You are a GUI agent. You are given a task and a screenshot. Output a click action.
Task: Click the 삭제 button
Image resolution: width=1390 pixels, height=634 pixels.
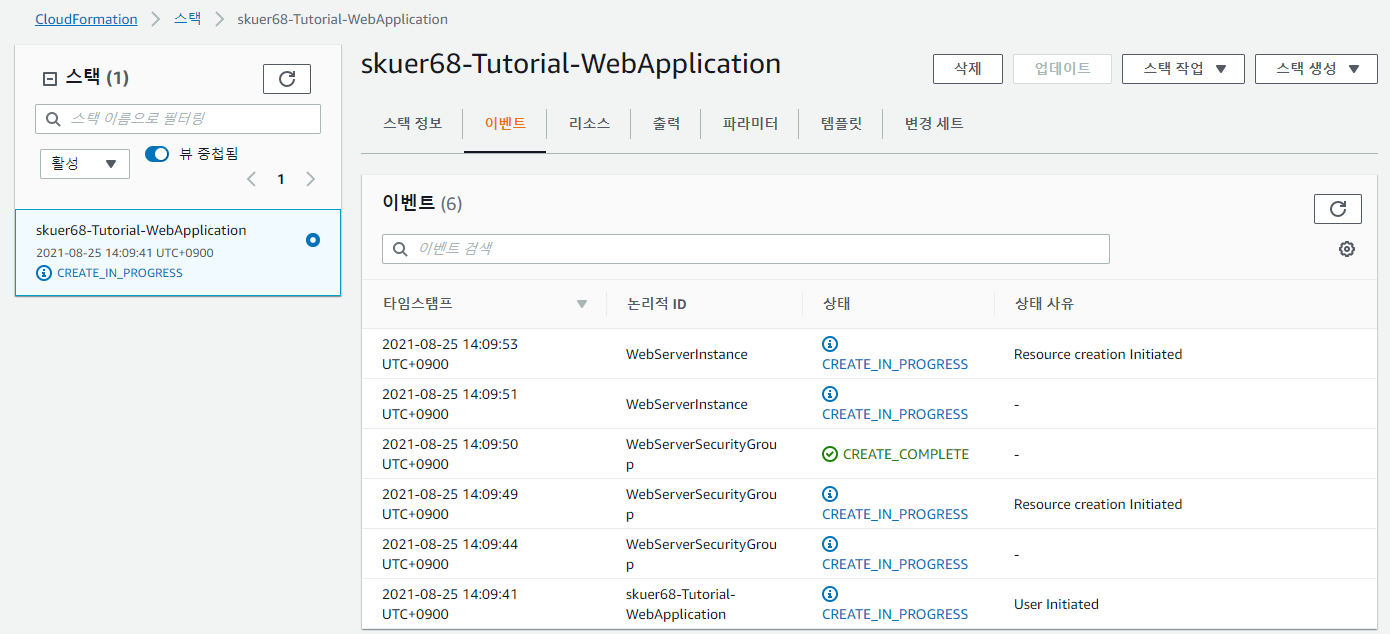click(x=968, y=69)
